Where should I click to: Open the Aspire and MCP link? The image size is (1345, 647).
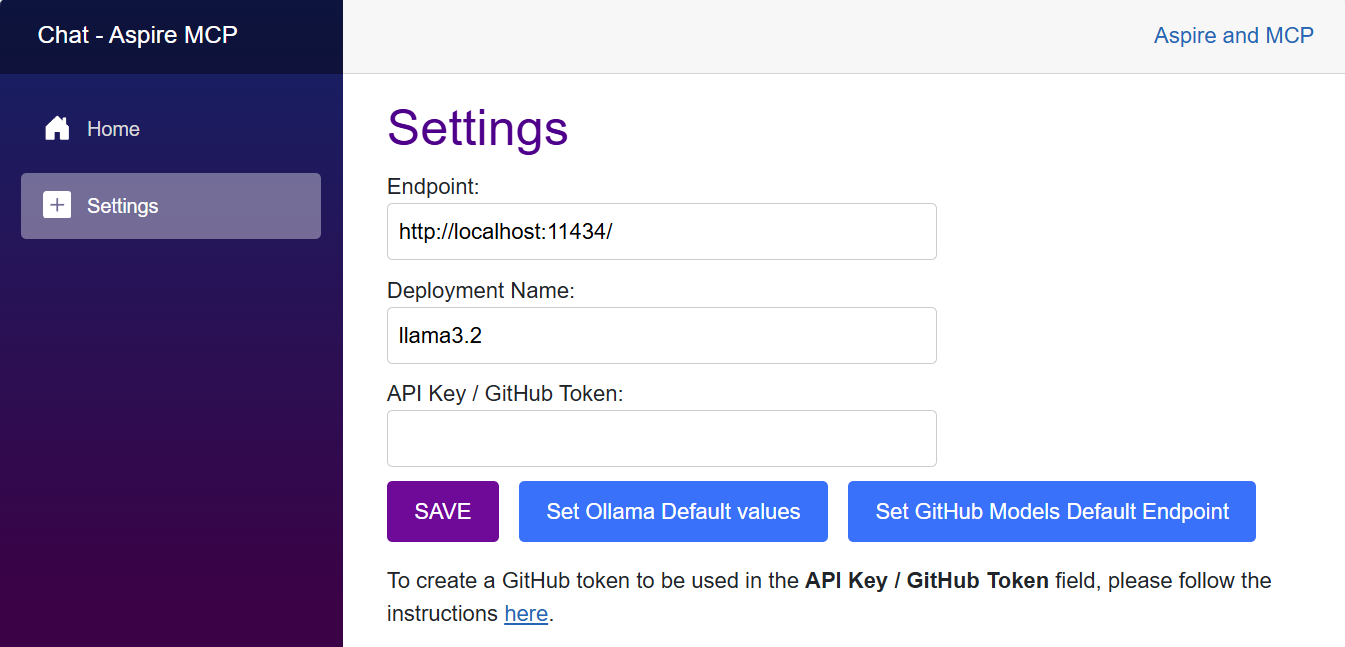[x=1233, y=36]
